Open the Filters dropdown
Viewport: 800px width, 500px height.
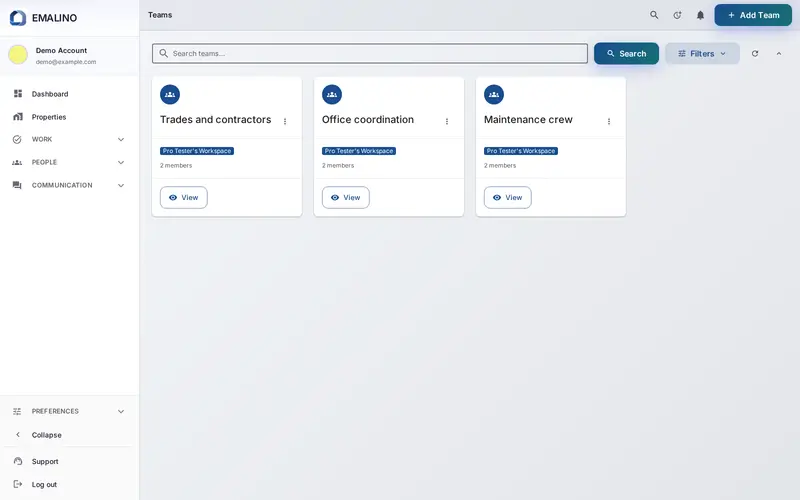(702, 54)
